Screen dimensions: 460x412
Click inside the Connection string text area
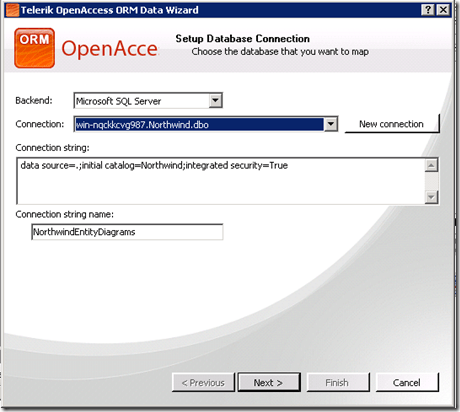click(221, 181)
